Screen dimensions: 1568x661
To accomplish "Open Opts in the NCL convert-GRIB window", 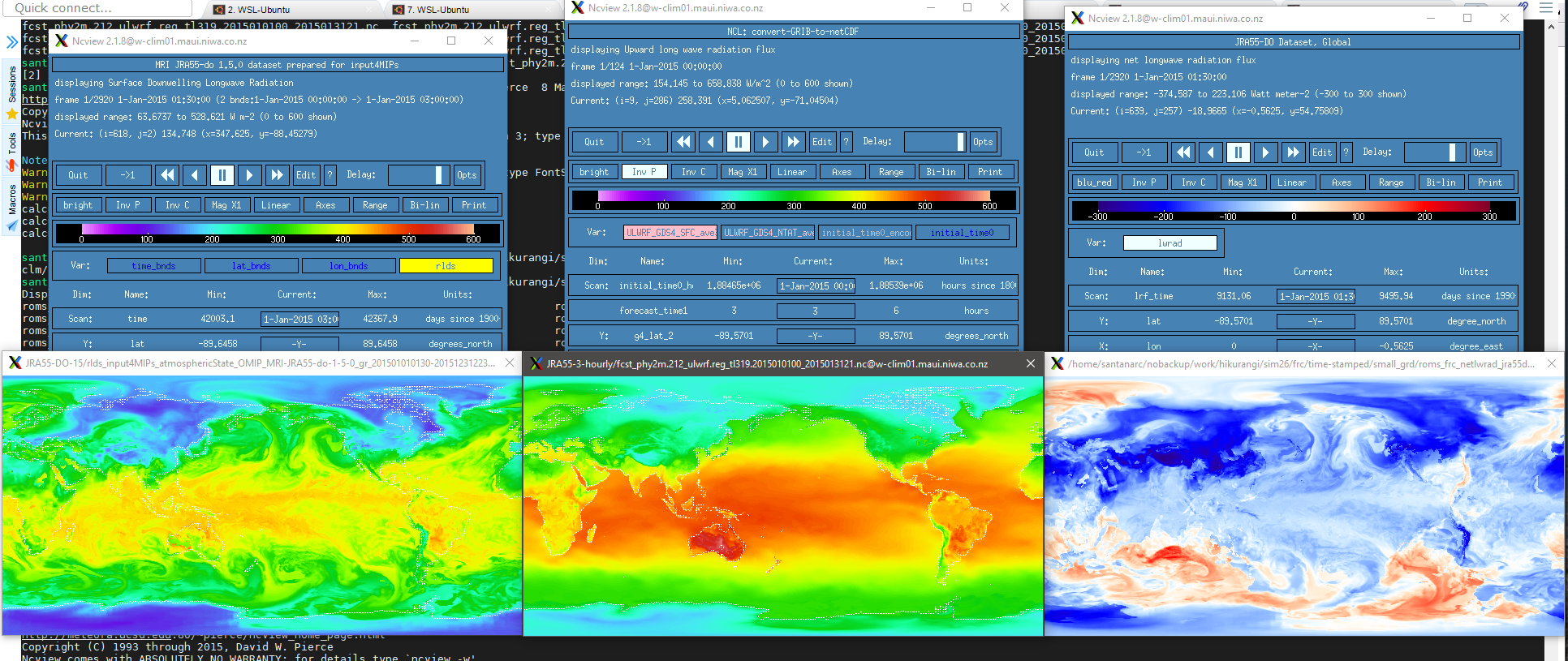I will (982, 142).
